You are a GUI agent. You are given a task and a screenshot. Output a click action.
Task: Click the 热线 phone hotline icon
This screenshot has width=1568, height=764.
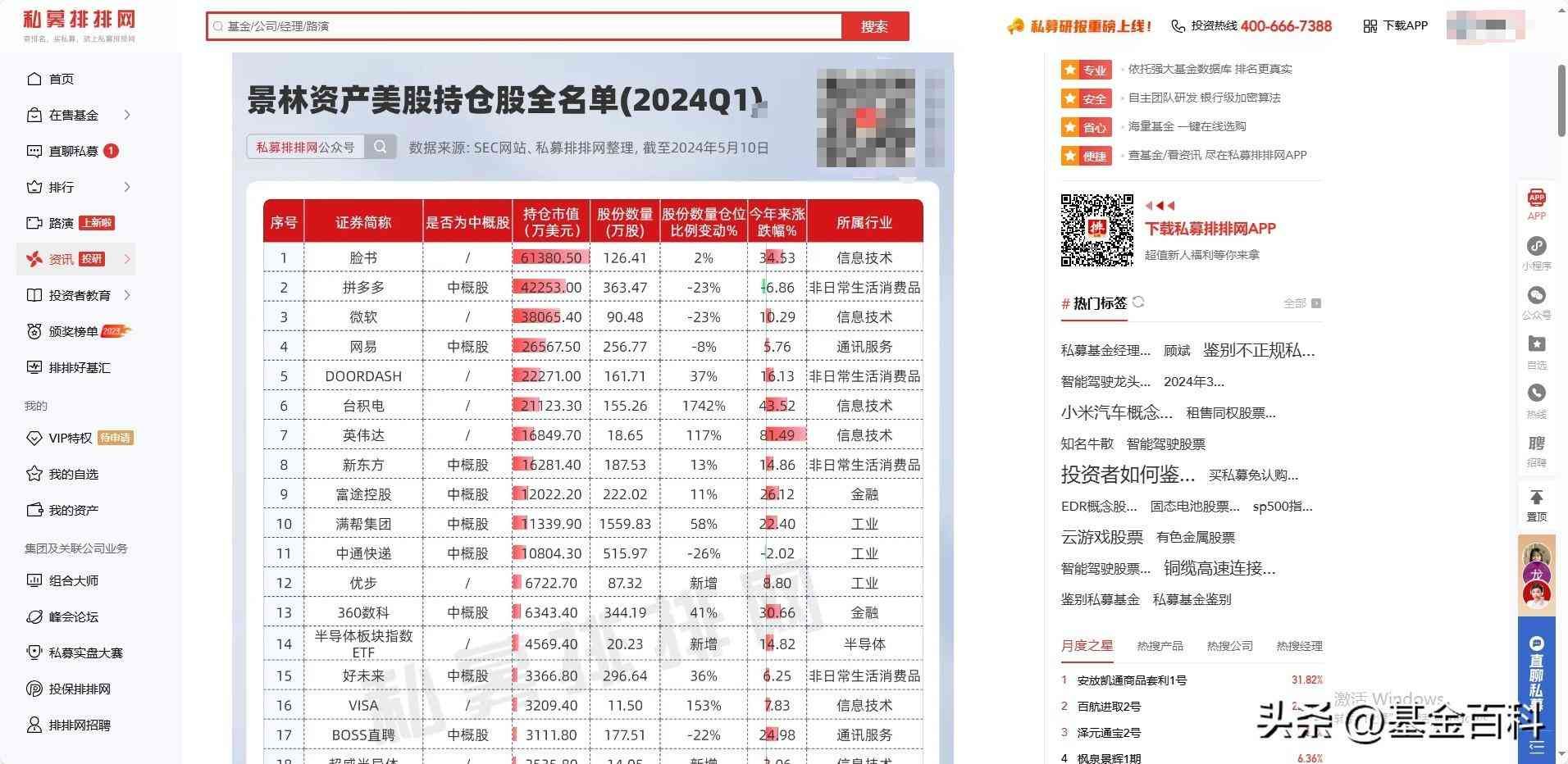[1536, 394]
